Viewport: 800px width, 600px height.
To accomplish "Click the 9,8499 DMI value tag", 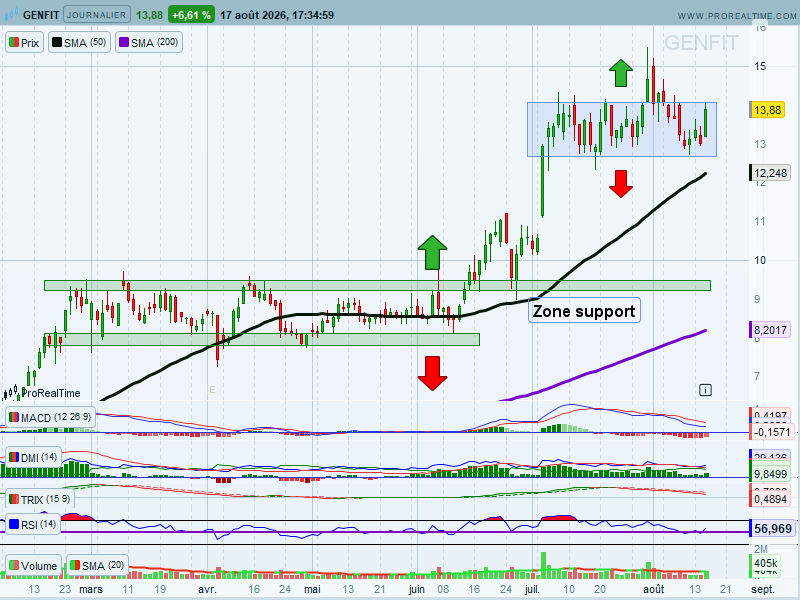I will click(x=769, y=474).
